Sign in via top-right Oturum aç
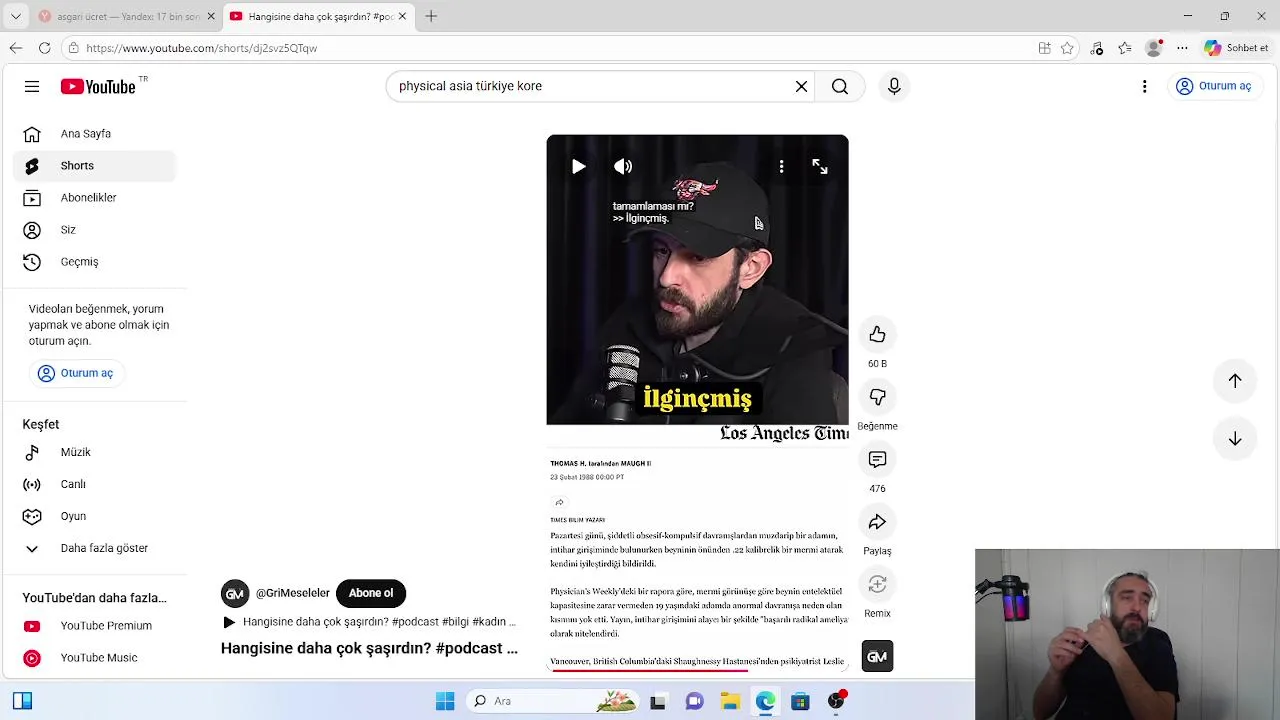1280x720 pixels. 1213,86
